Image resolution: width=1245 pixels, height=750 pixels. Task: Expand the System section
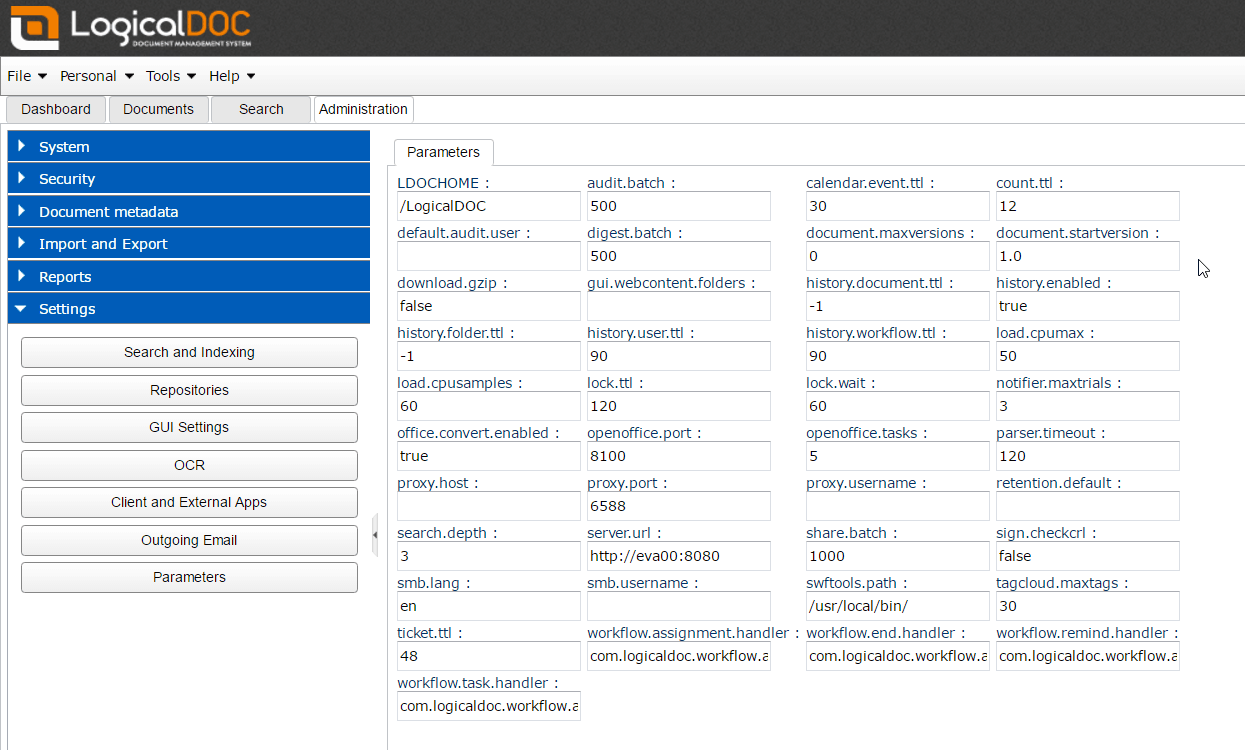pyautogui.click(x=188, y=146)
